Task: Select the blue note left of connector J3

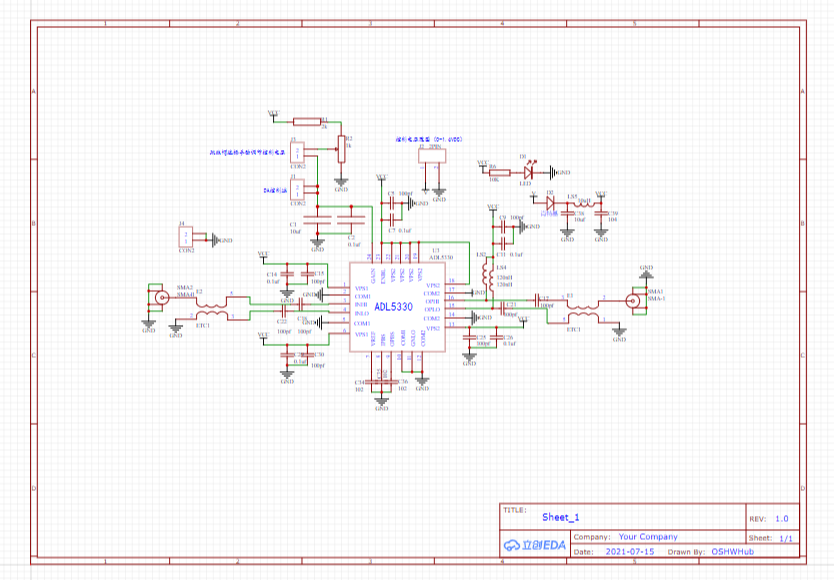Action: click(x=247, y=152)
